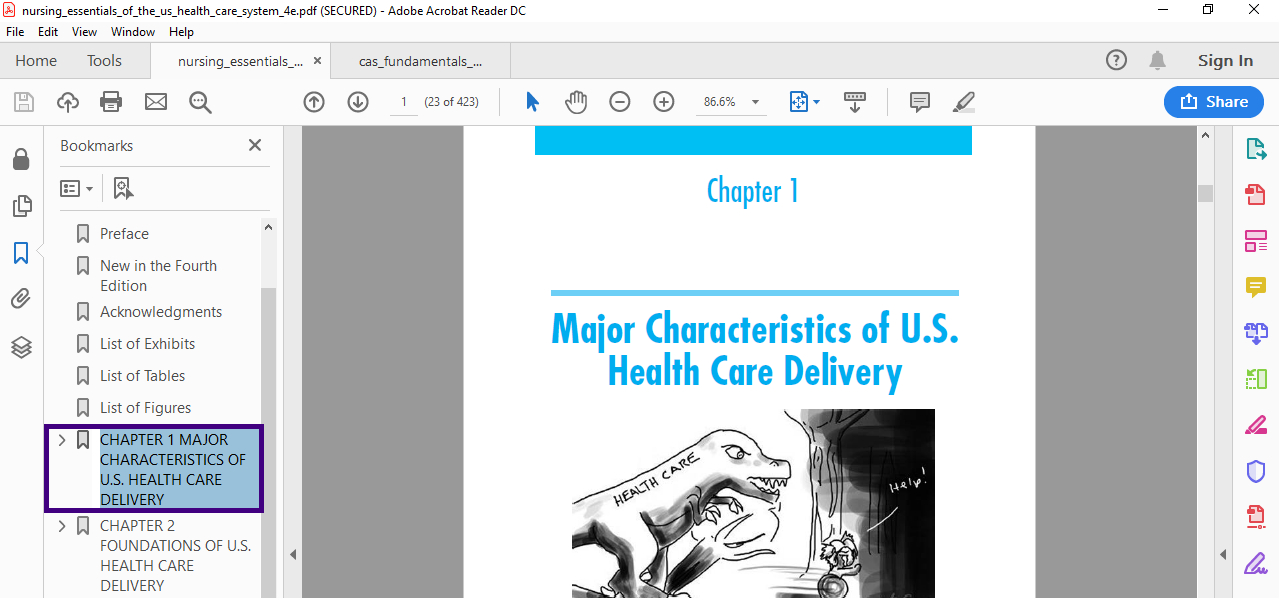Open the Attachments paperclip panel
1279x598 pixels.
(x=21, y=299)
